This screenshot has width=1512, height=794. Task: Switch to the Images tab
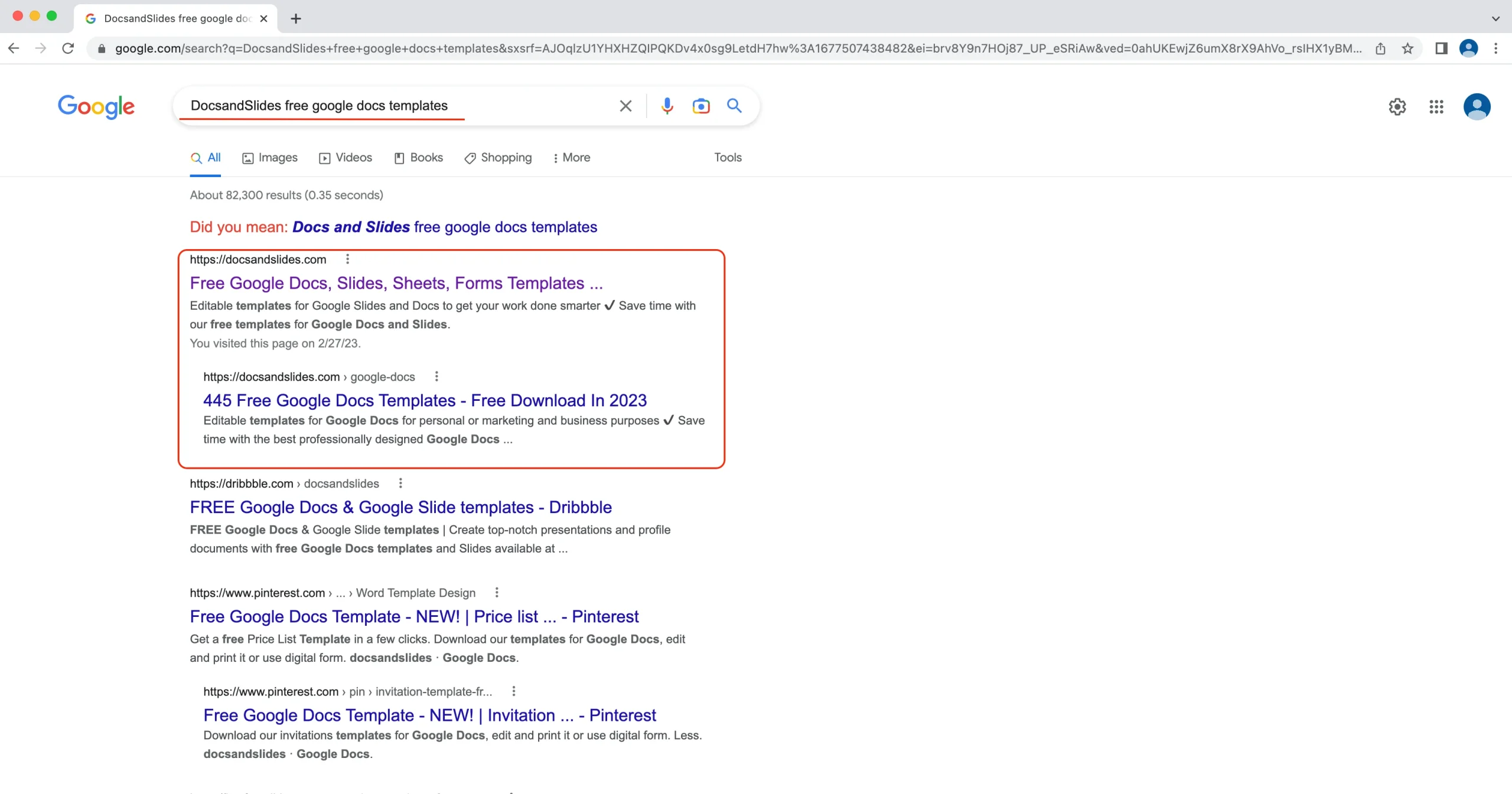tap(269, 157)
